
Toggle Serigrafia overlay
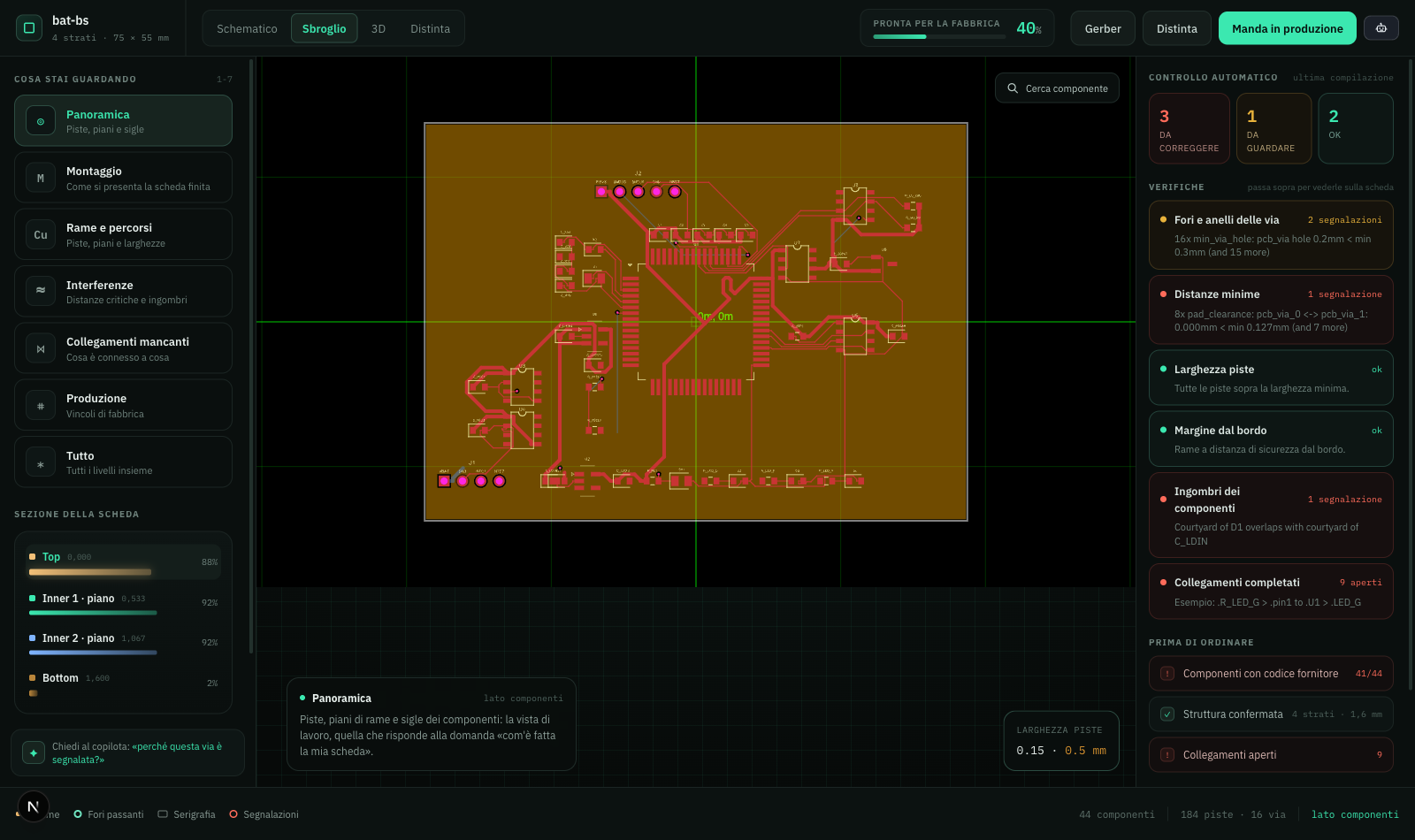[187, 814]
